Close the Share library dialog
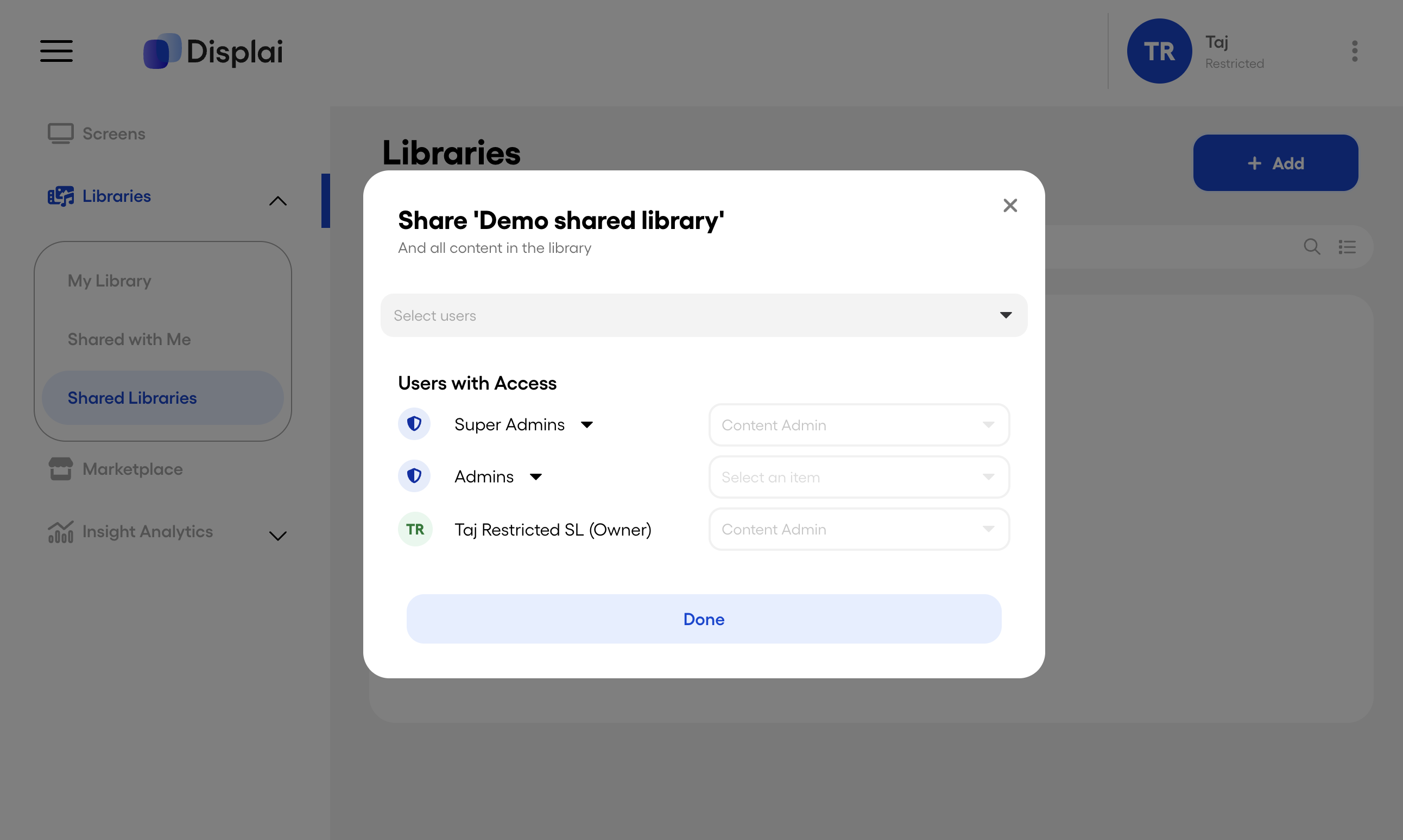Viewport: 1403px width, 840px height. [1010, 206]
